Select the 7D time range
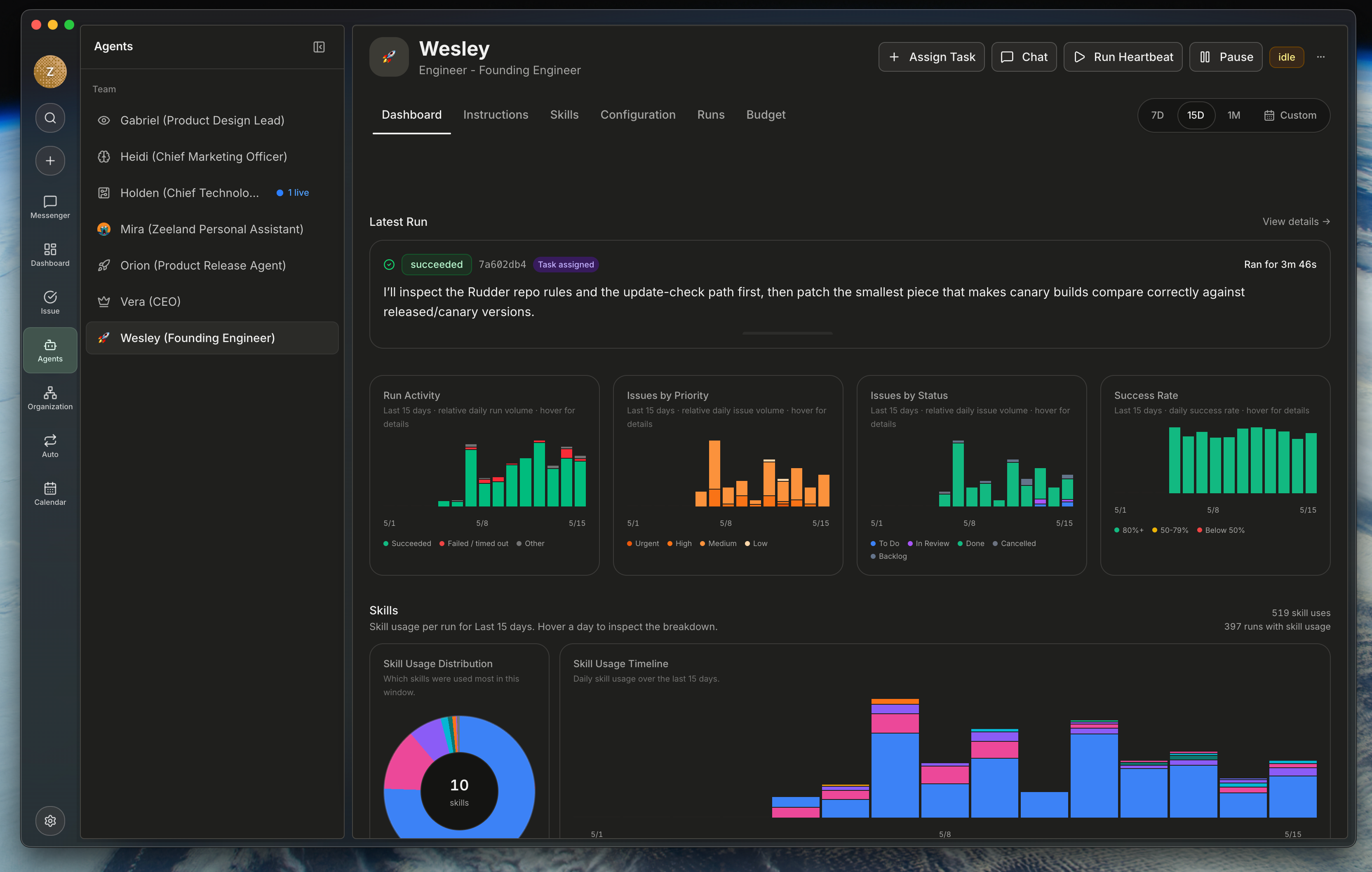This screenshot has height=872, width=1372. (x=1157, y=115)
